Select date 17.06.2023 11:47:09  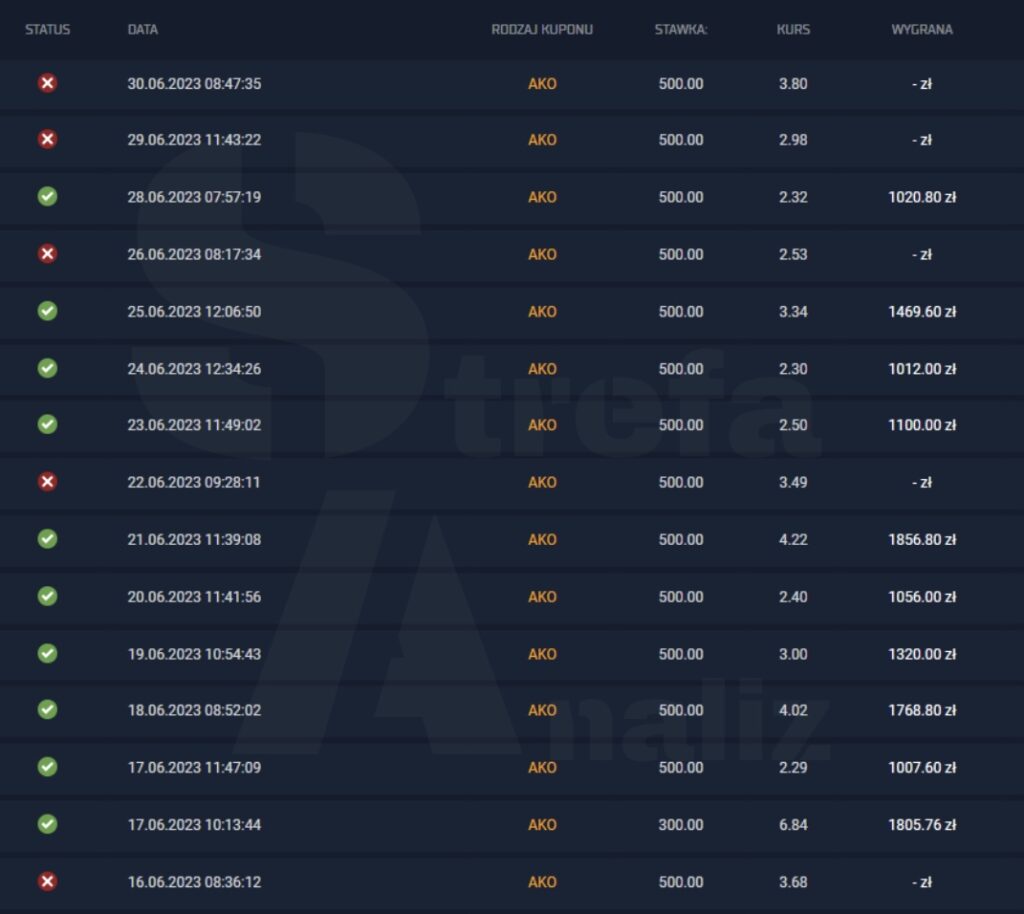pyautogui.click(x=194, y=767)
